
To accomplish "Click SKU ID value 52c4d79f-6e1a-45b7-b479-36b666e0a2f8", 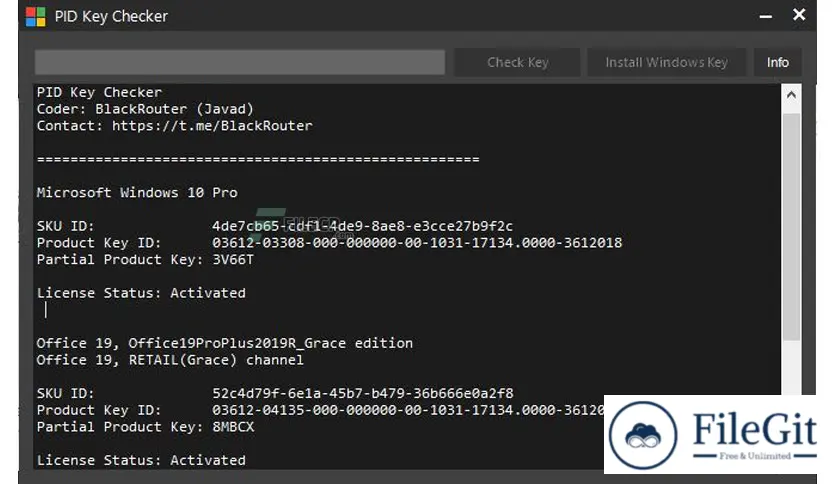I will click(363, 393).
